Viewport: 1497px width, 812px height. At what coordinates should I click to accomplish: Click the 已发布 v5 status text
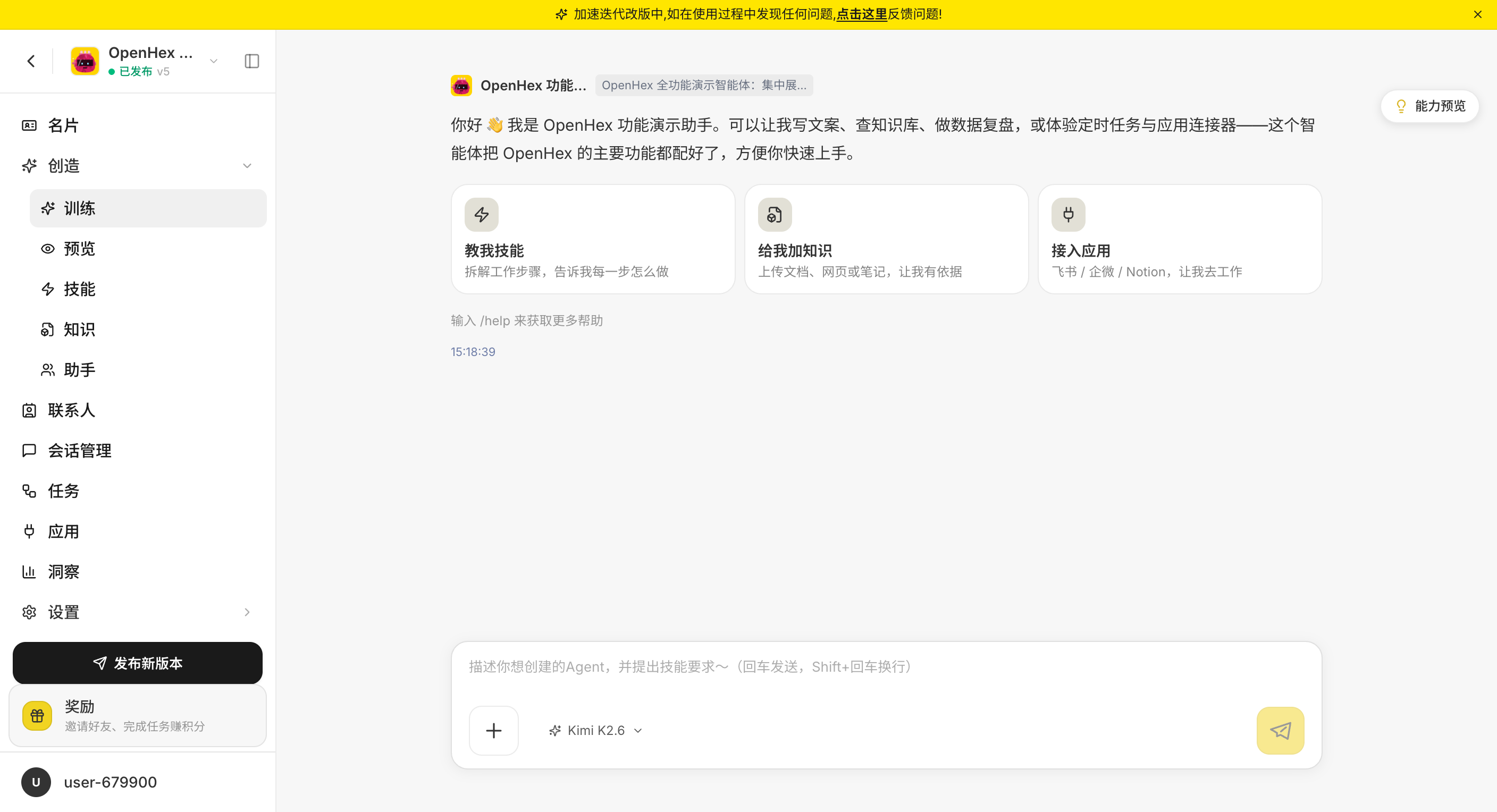pos(139,71)
